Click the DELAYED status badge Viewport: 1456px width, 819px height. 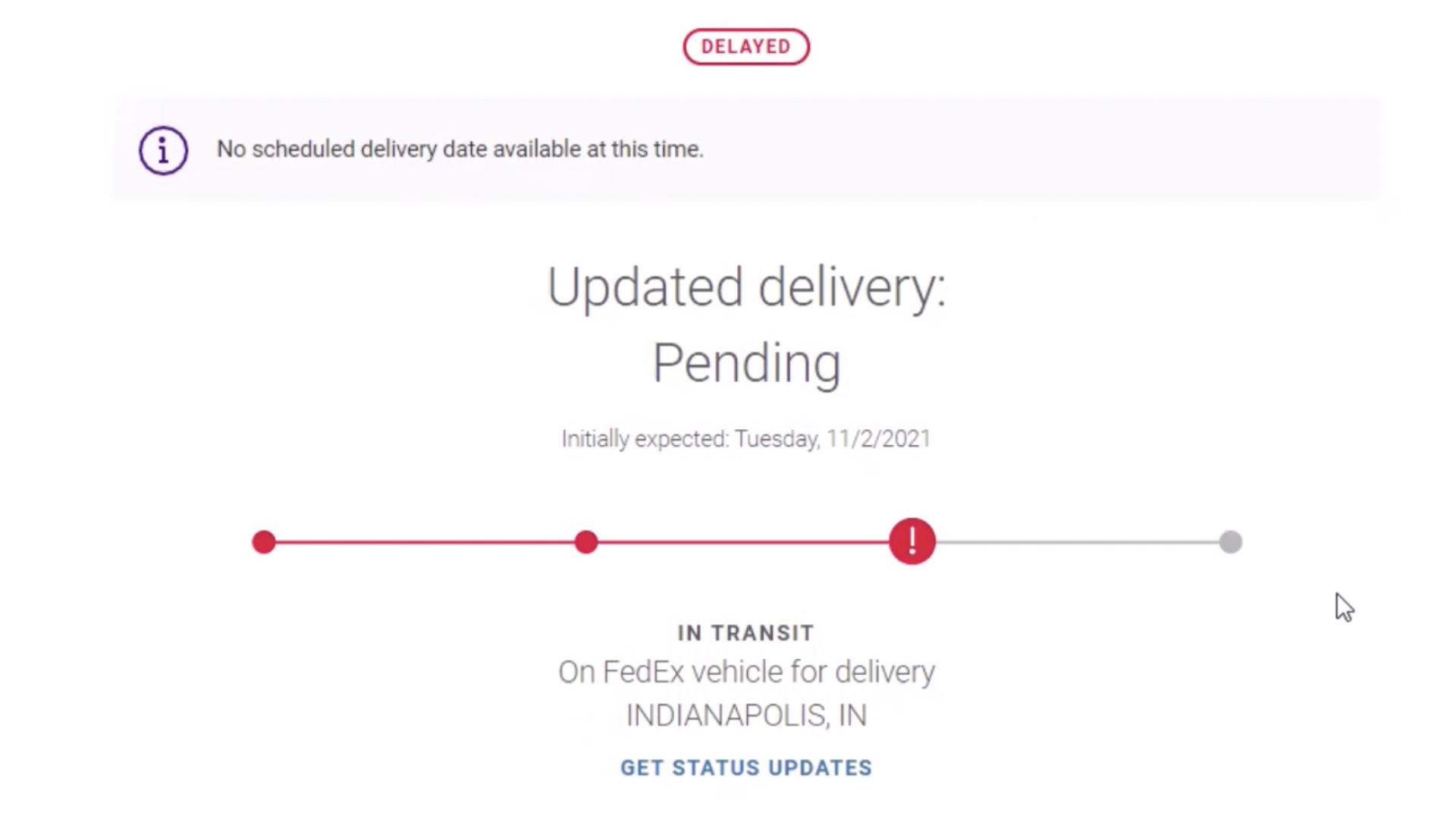tap(746, 47)
